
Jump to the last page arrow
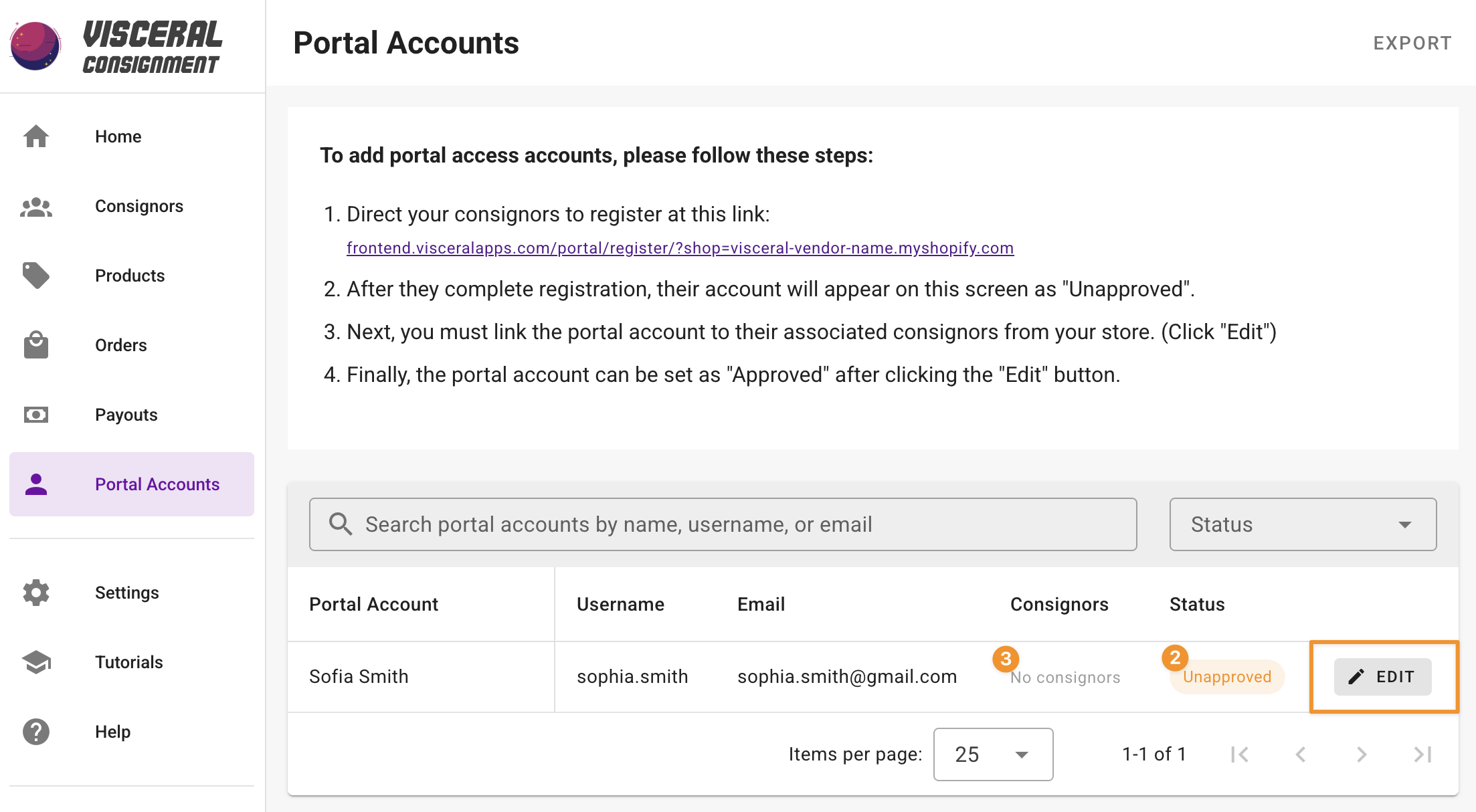[1422, 754]
